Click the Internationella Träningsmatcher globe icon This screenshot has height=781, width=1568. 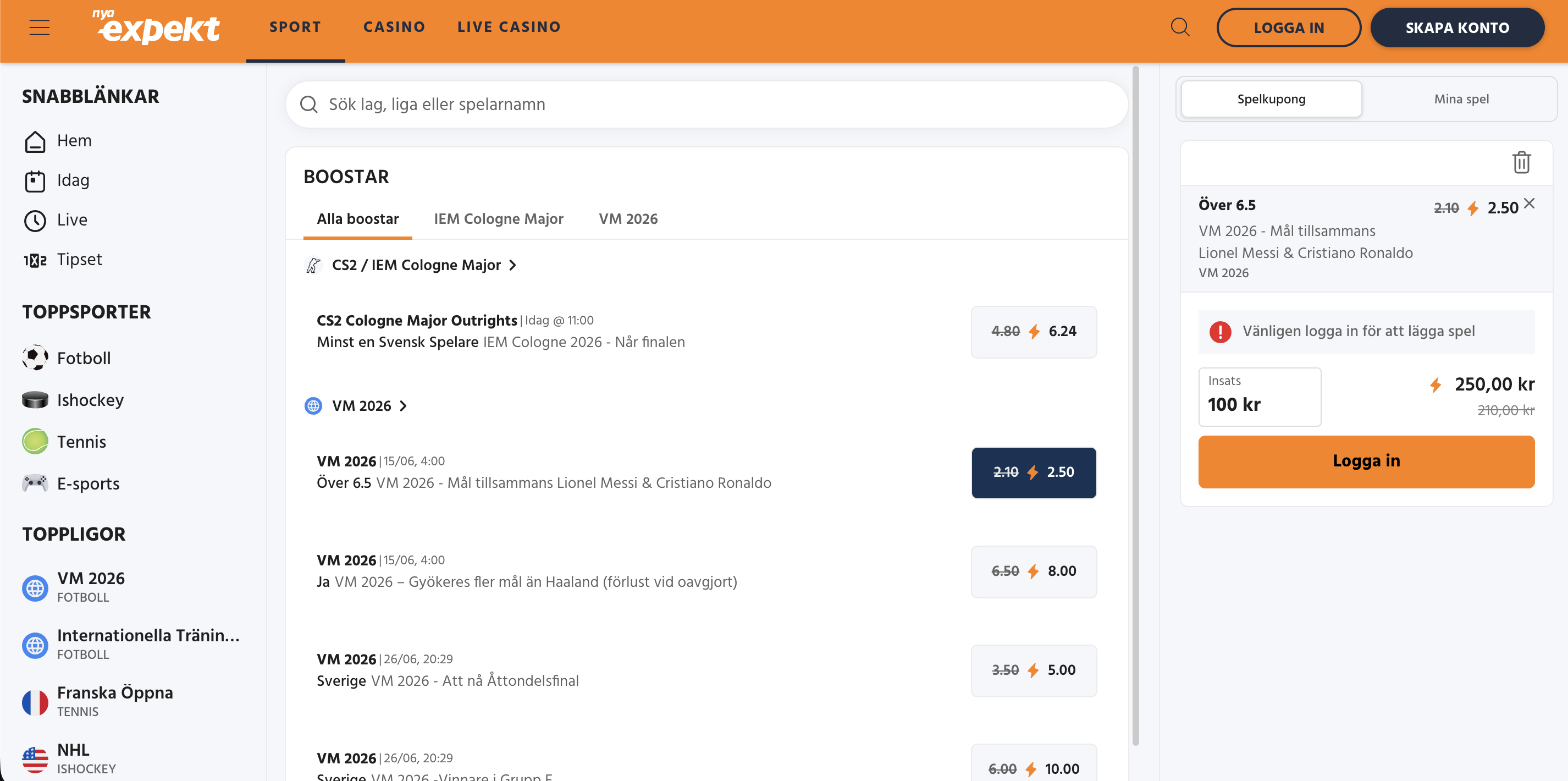coord(35,645)
